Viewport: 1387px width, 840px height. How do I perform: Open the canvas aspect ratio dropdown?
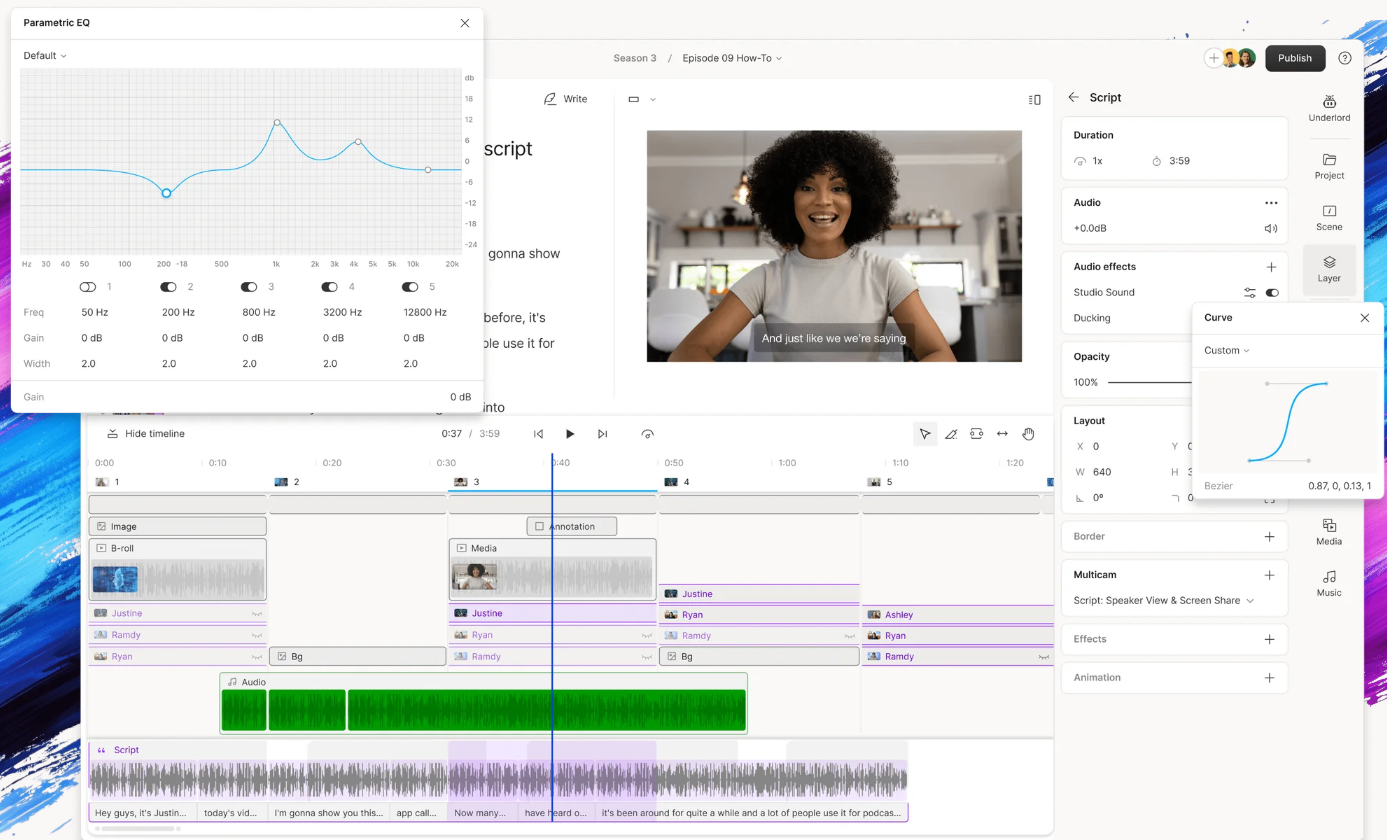tap(642, 99)
